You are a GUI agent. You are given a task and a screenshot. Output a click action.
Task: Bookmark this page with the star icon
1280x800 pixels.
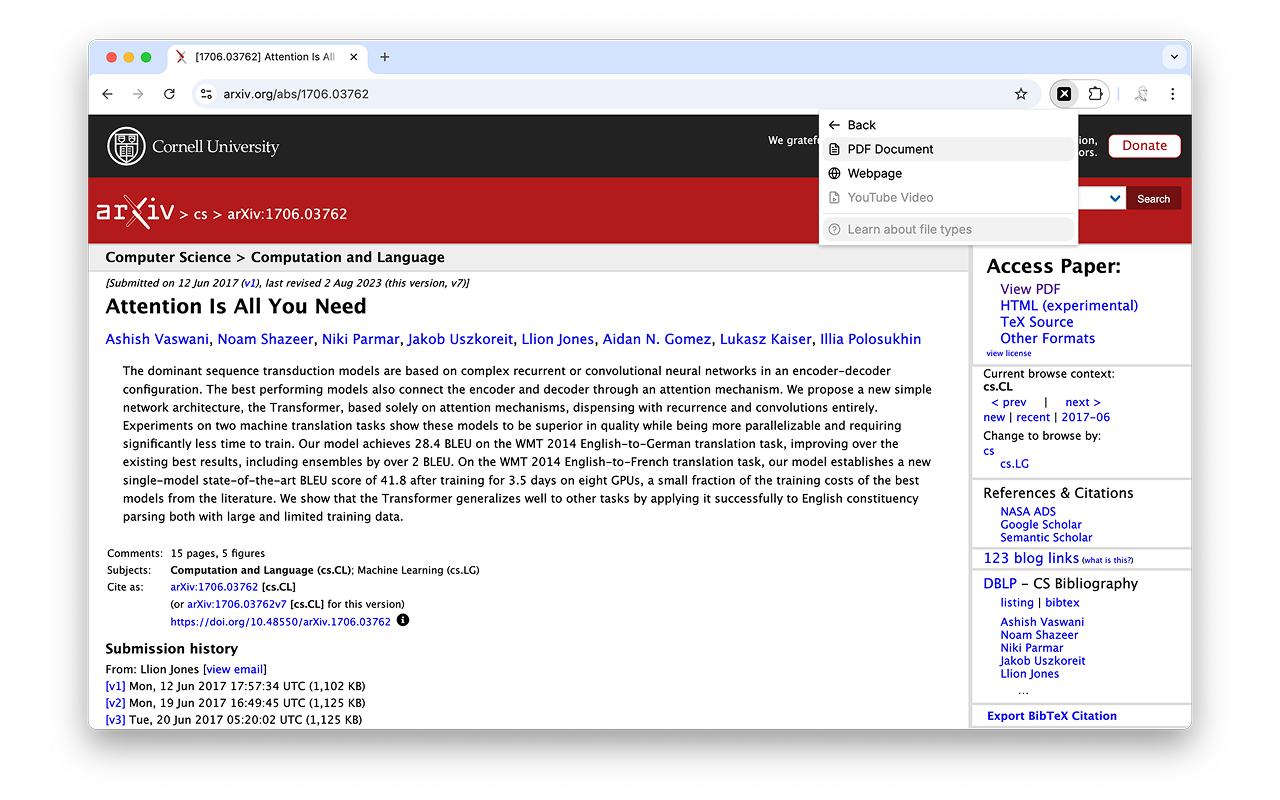coord(1020,93)
